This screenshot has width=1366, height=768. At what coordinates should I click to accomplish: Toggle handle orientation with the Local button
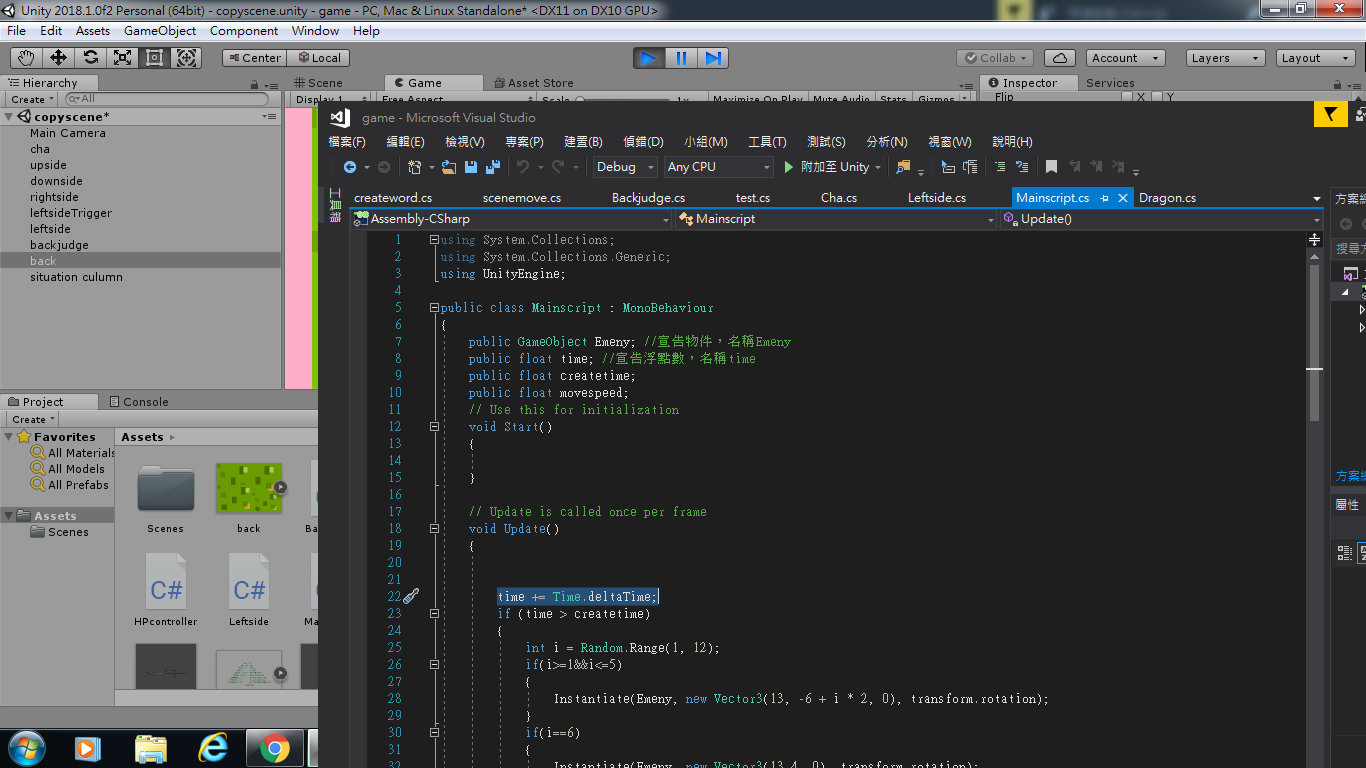click(x=318, y=57)
